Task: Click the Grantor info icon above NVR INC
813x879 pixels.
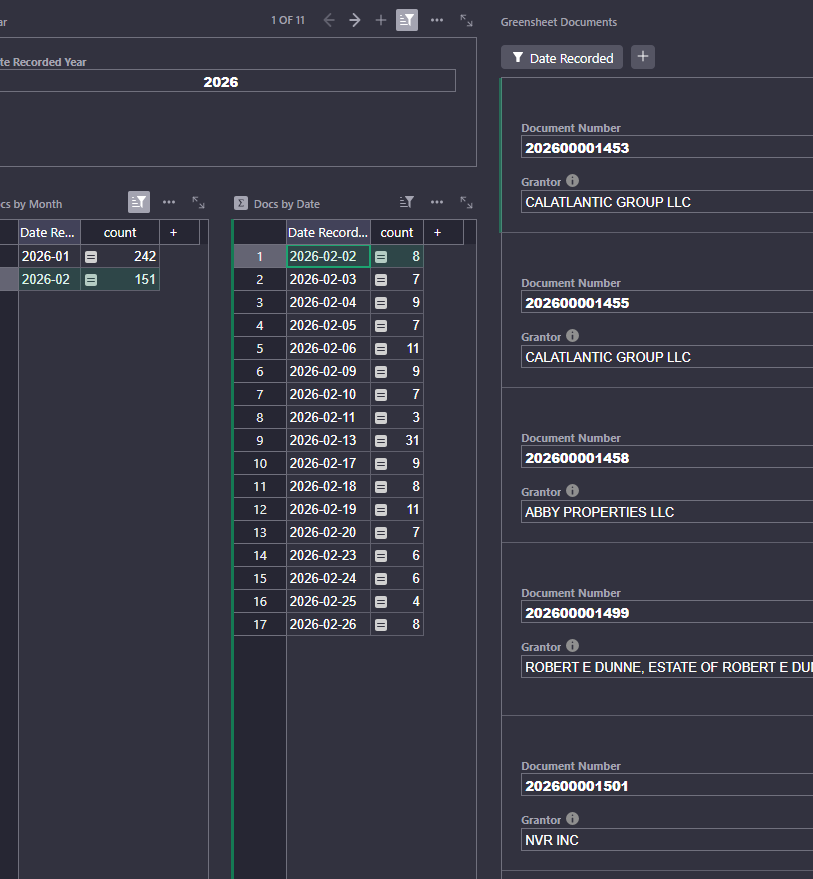Action: pos(572,819)
